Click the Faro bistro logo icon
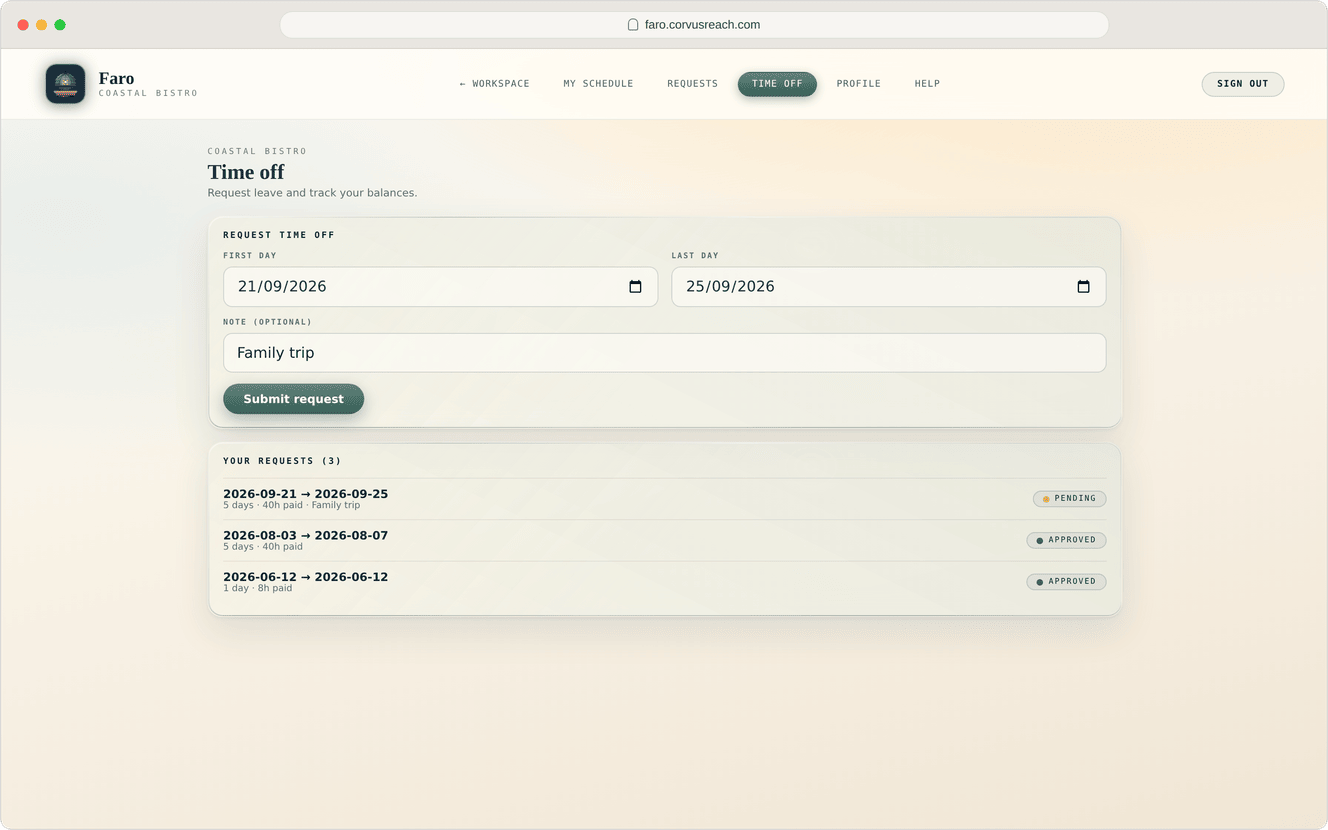The height and width of the screenshot is (830, 1328). tap(65, 84)
